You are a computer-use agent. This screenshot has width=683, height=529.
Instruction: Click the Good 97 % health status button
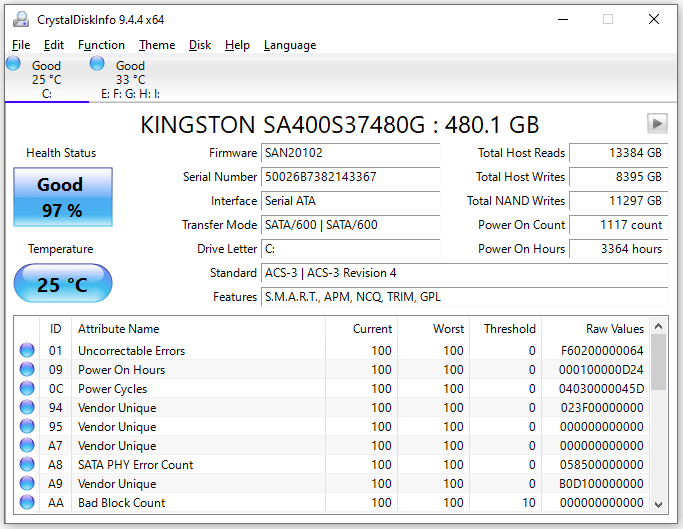62,197
